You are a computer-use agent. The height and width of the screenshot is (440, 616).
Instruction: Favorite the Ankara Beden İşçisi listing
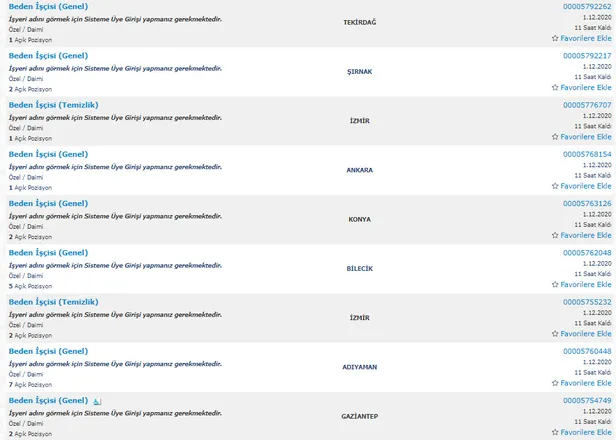point(555,186)
